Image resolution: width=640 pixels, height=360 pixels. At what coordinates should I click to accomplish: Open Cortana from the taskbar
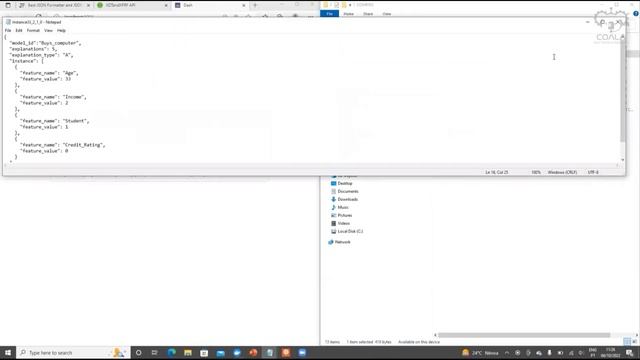(x=138, y=353)
